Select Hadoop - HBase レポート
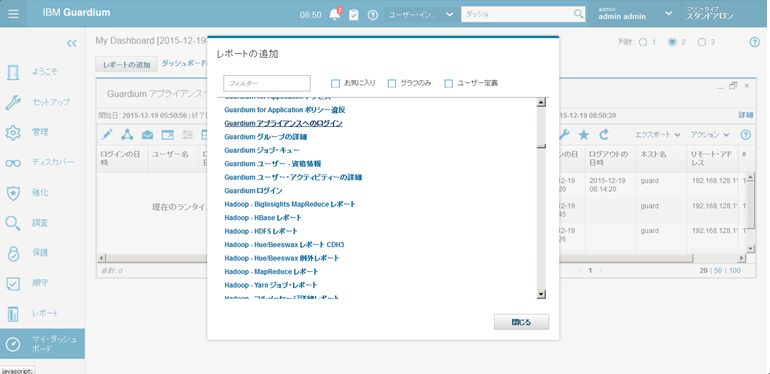Viewport: 770px width, 374px height. point(263,217)
